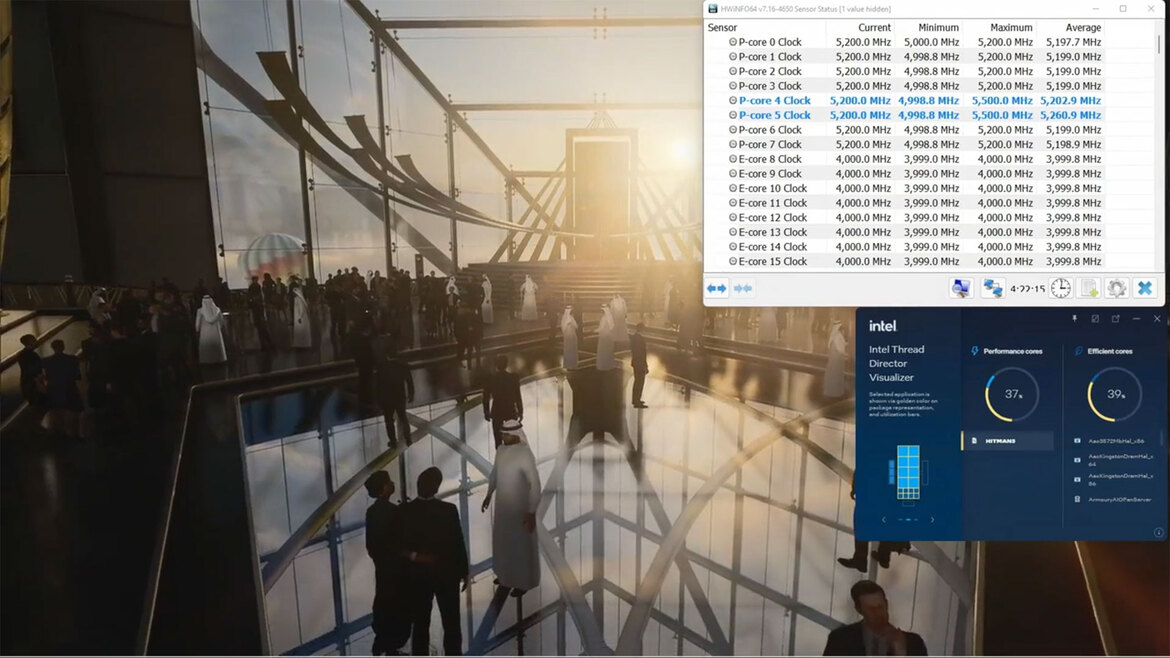Reset timer via the clock icon in HWiNFO

(1060, 288)
